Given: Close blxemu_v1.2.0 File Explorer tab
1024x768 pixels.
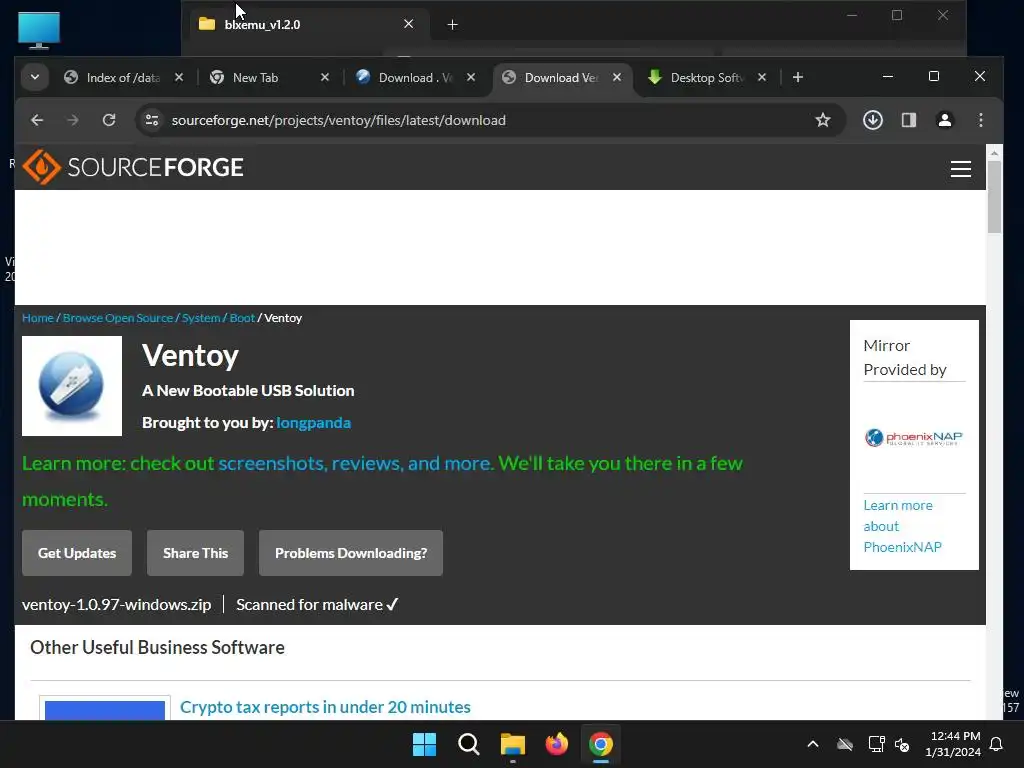Looking at the screenshot, I should pyautogui.click(x=409, y=24).
